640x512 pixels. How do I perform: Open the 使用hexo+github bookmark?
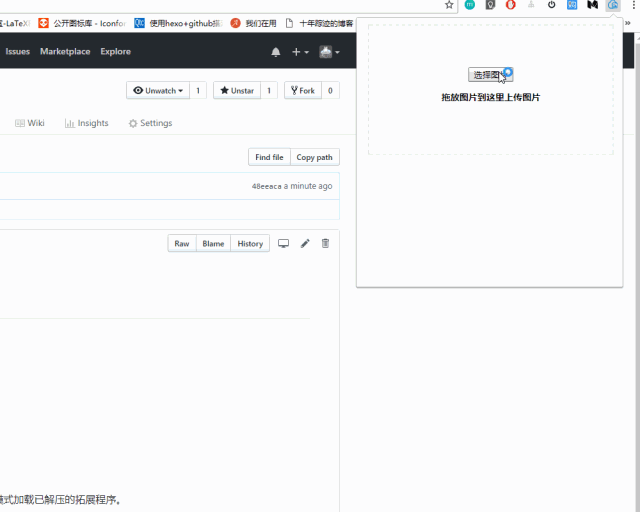(x=178, y=23)
